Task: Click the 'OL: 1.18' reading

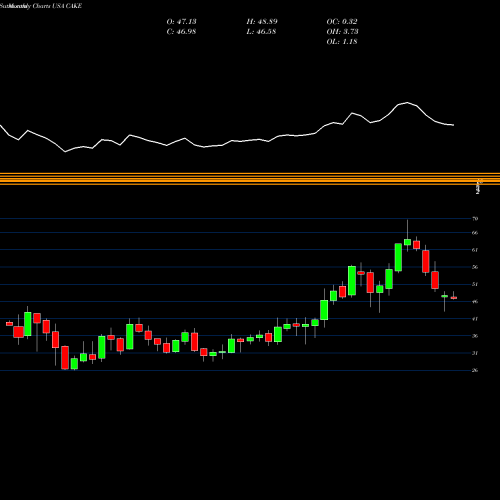Action: pos(342,42)
